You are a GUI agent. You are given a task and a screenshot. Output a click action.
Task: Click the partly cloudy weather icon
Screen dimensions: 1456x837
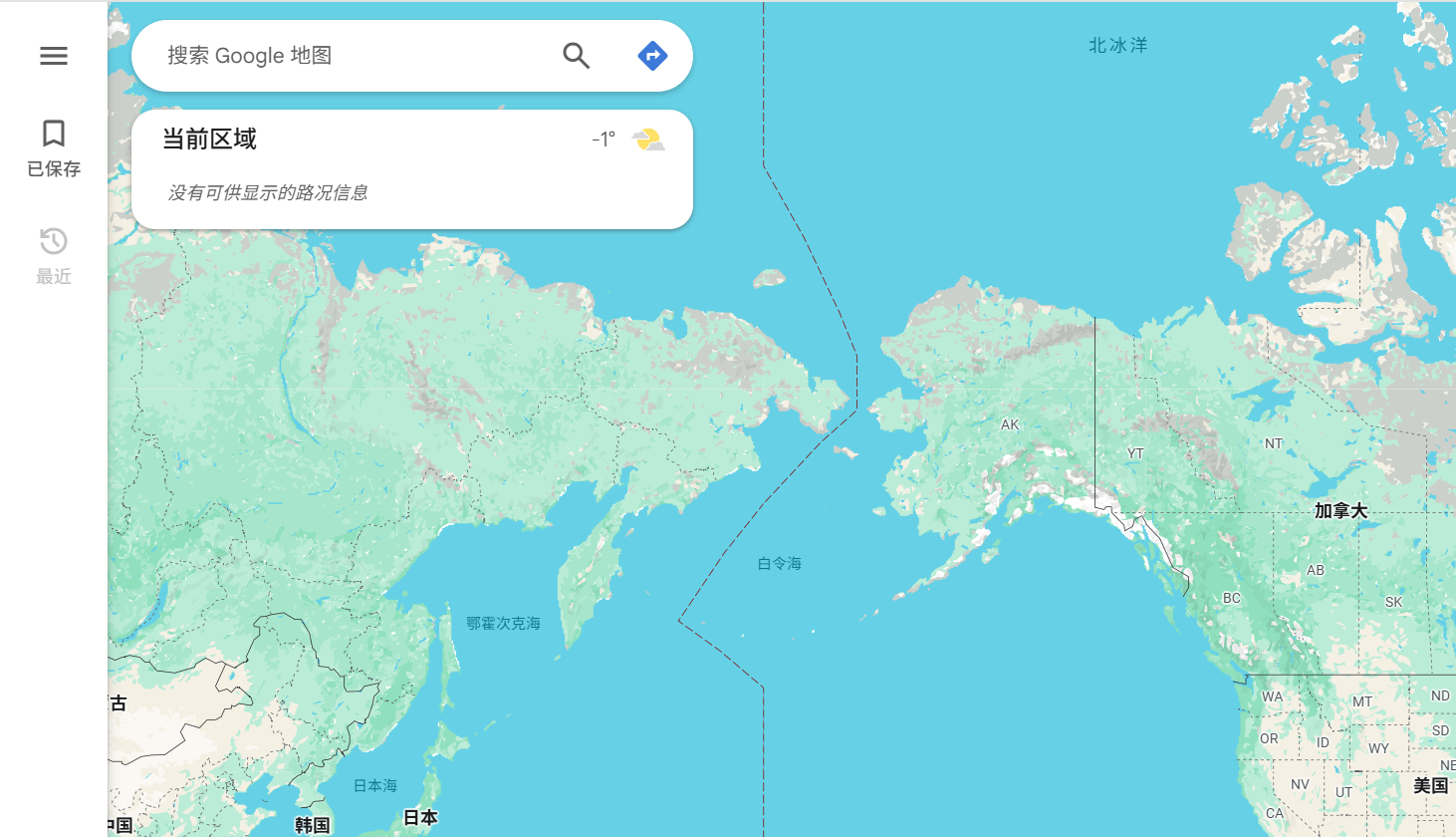(648, 139)
